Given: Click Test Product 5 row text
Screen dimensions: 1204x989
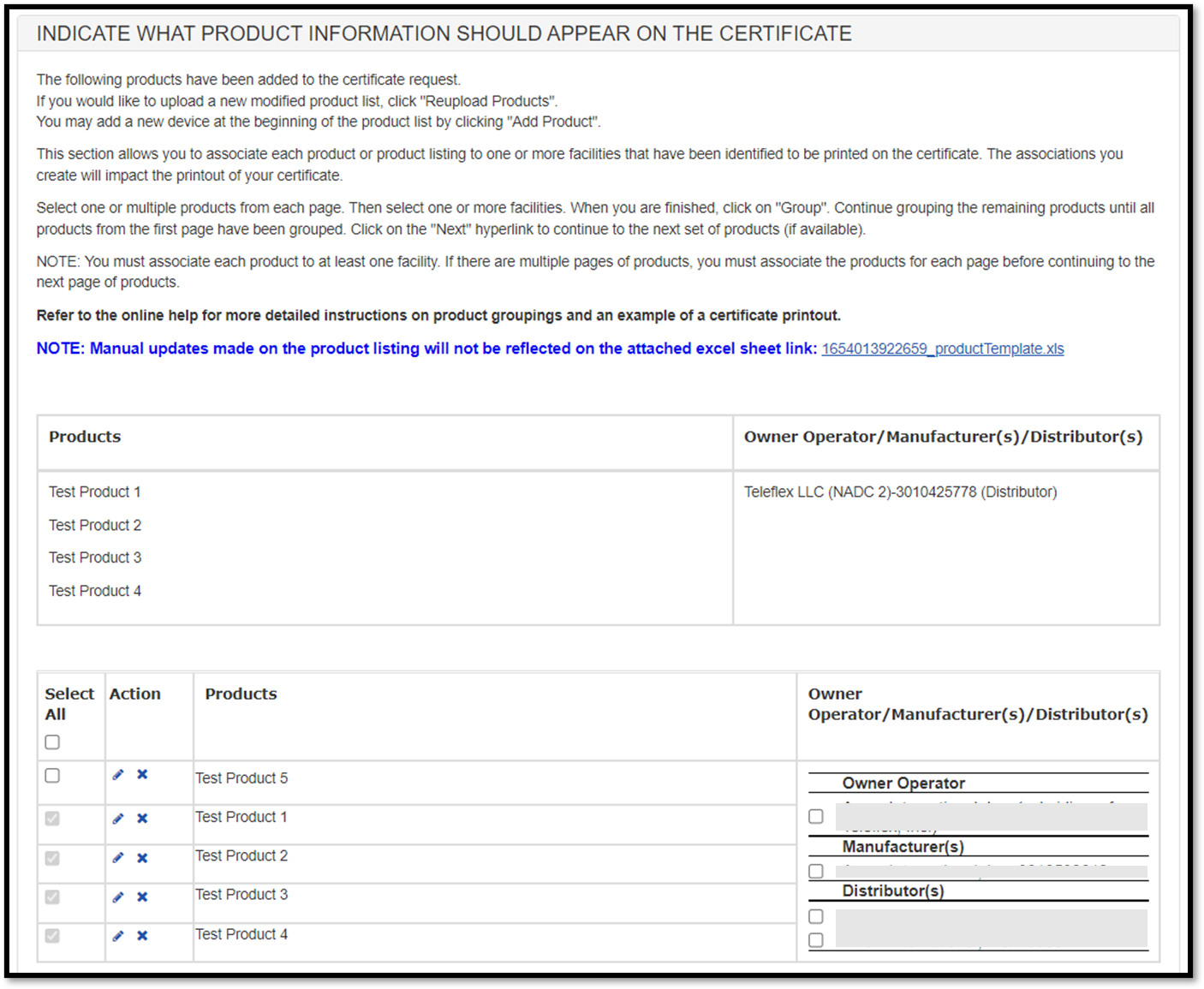Looking at the screenshot, I should pyautogui.click(x=241, y=778).
